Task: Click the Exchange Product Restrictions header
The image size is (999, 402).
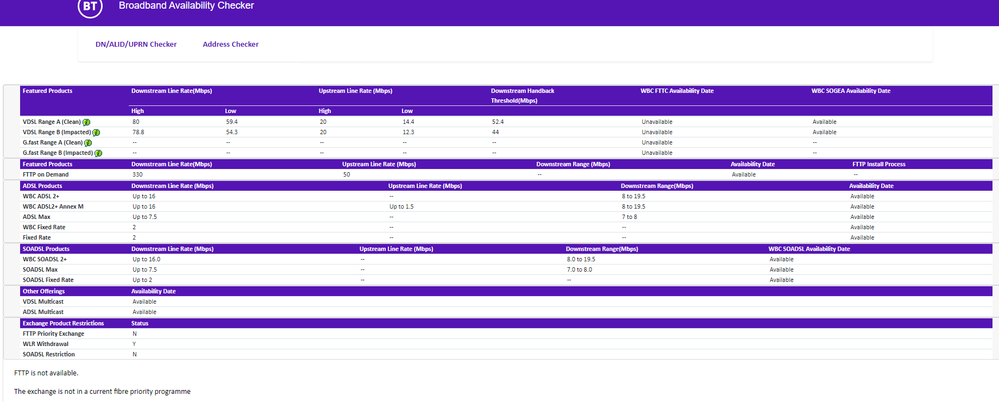Action: pyautogui.click(x=62, y=323)
